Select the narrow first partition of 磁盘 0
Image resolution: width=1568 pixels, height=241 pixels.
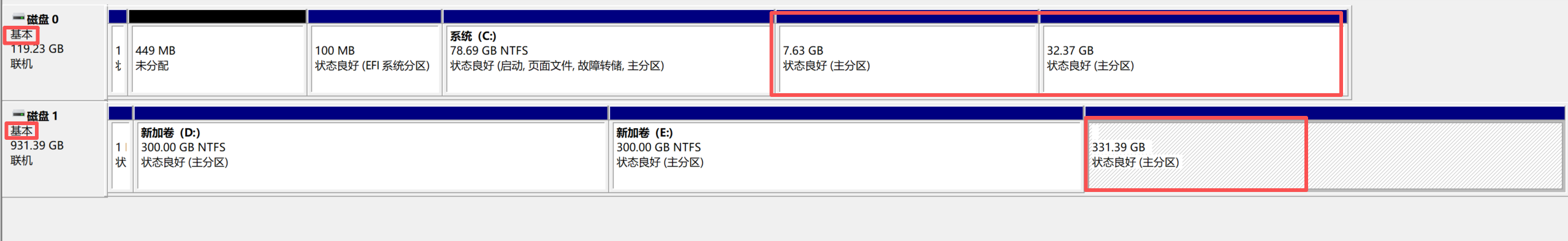118,59
